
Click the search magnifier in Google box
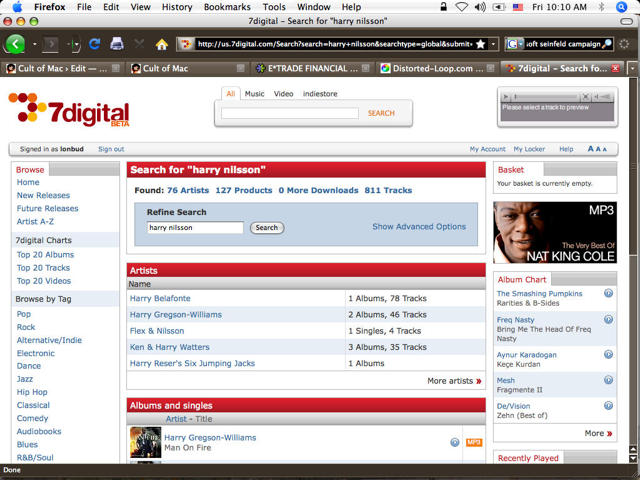point(607,44)
